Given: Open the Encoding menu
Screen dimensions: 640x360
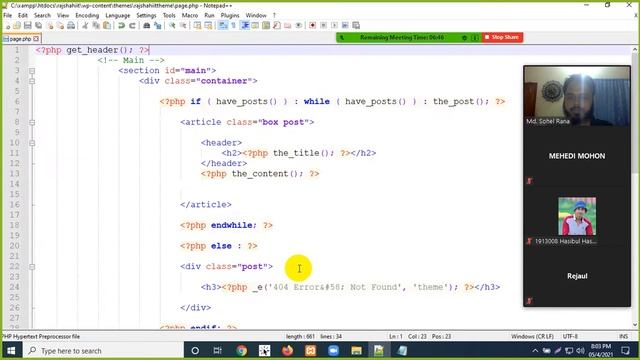Looking at the screenshot, I should click(x=87, y=16).
